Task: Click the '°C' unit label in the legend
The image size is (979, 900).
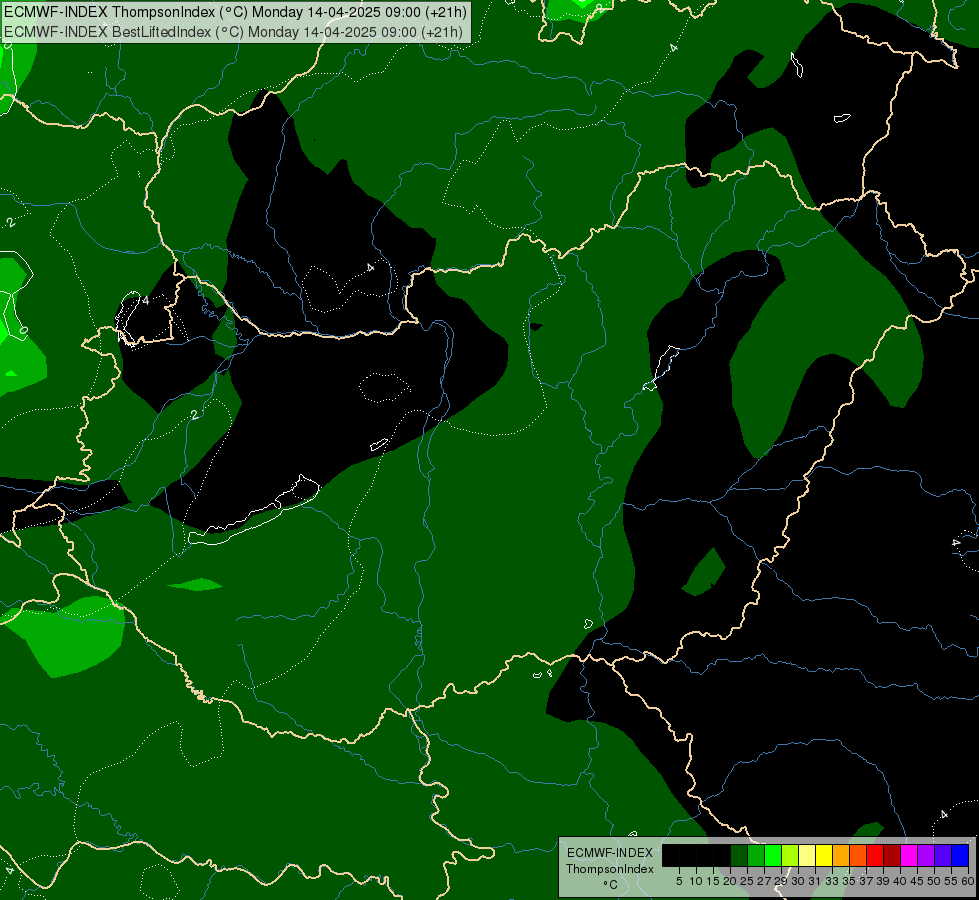Action: pyautogui.click(x=611, y=884)
